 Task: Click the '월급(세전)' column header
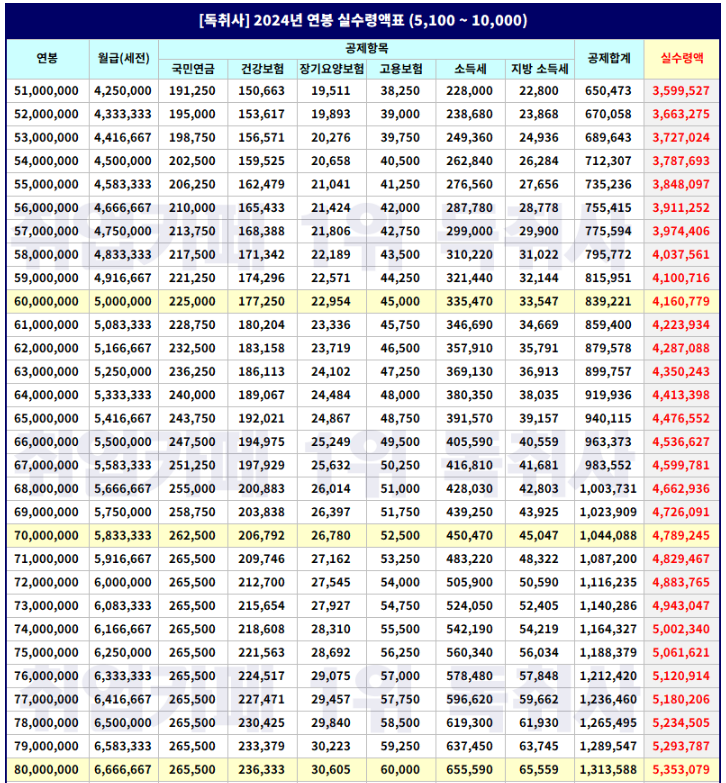(x=123, y=58)
